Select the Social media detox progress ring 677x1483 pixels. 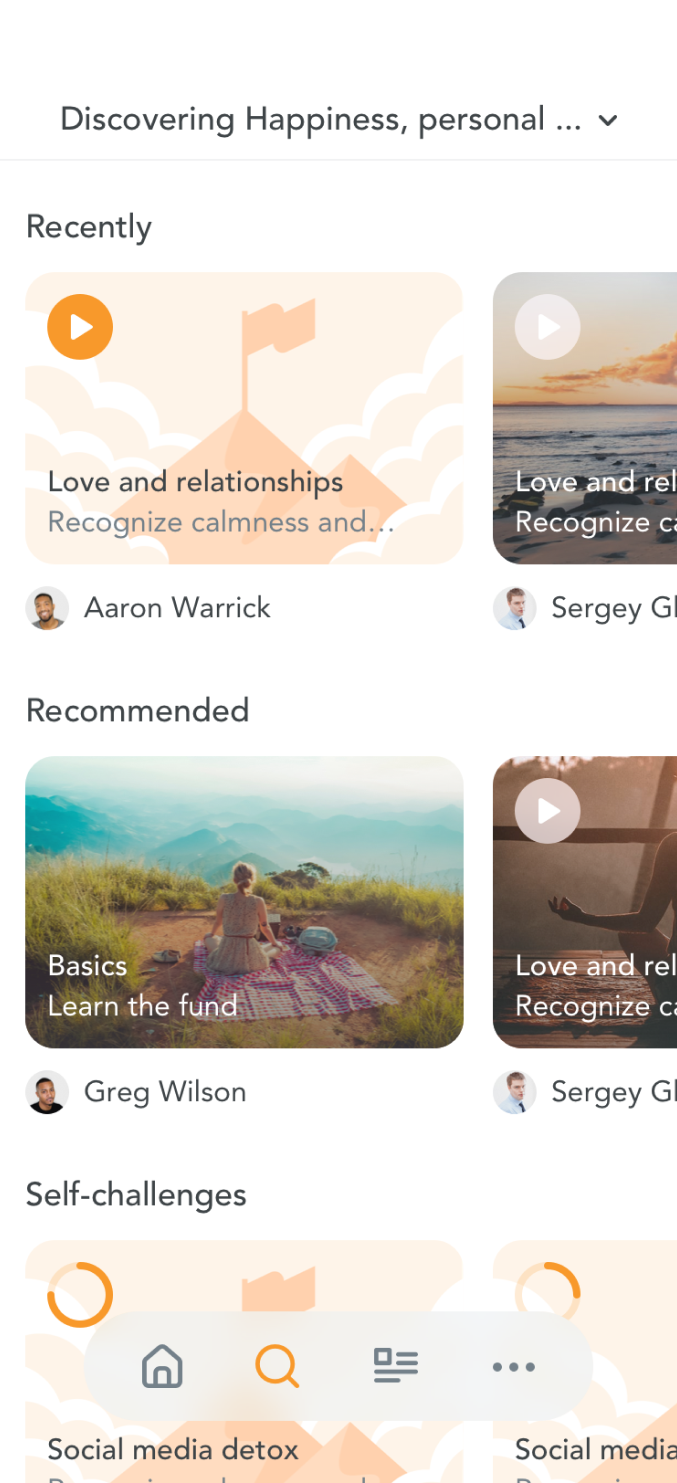[x=80, y=1295]
